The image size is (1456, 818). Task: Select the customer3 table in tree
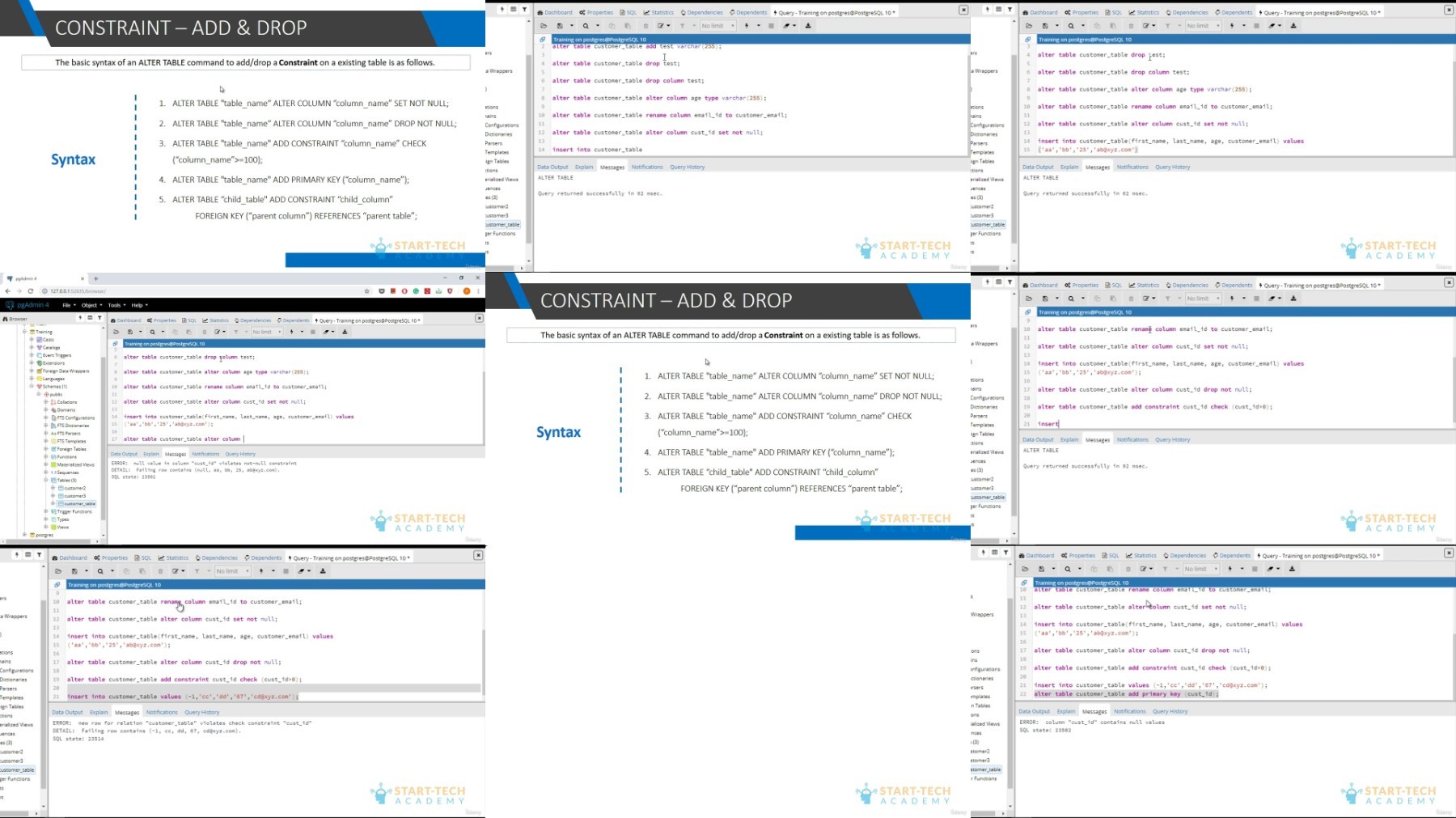(74, 496)
